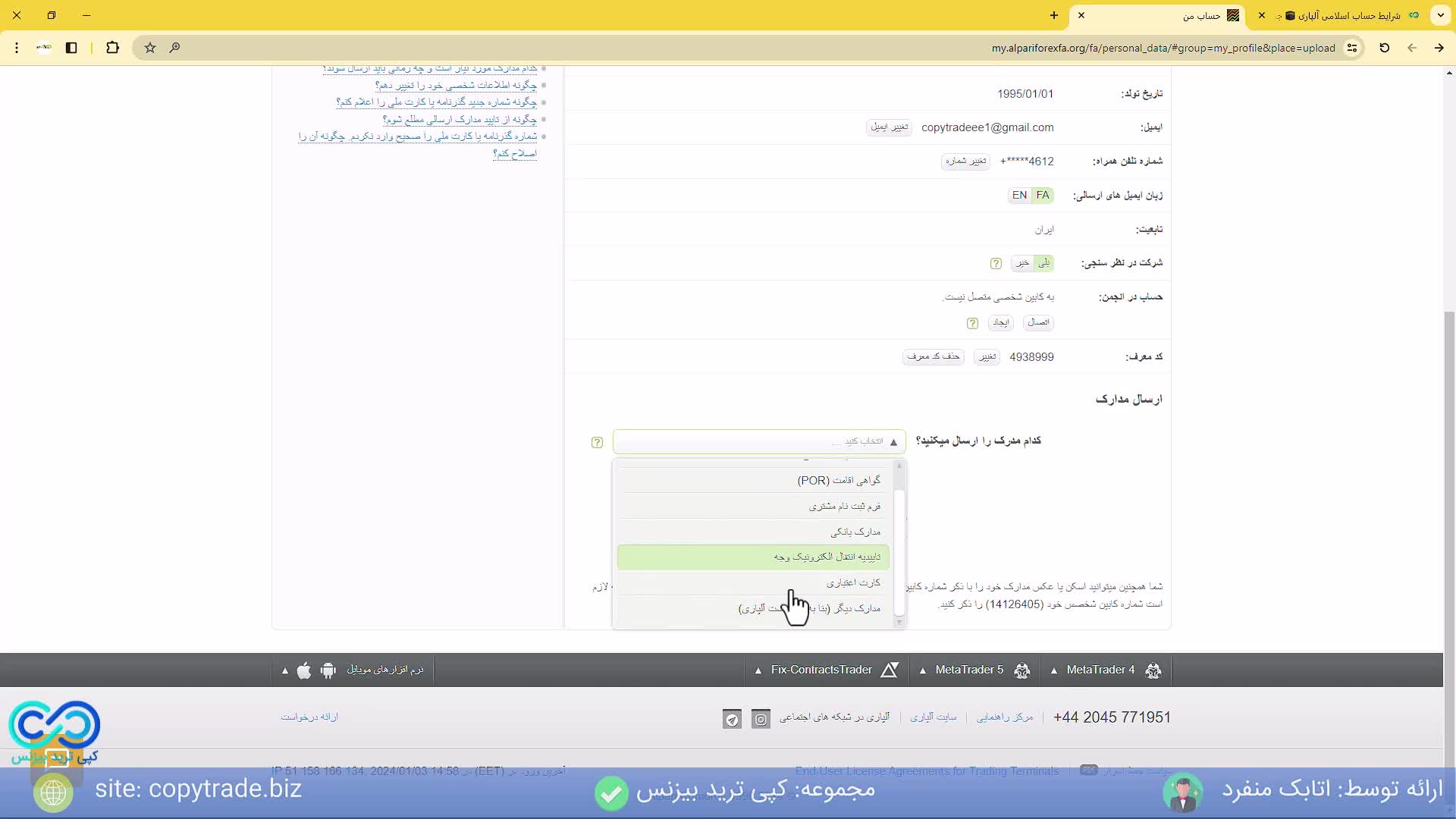Open the browser tab search chevron

tap(1440, 15)
